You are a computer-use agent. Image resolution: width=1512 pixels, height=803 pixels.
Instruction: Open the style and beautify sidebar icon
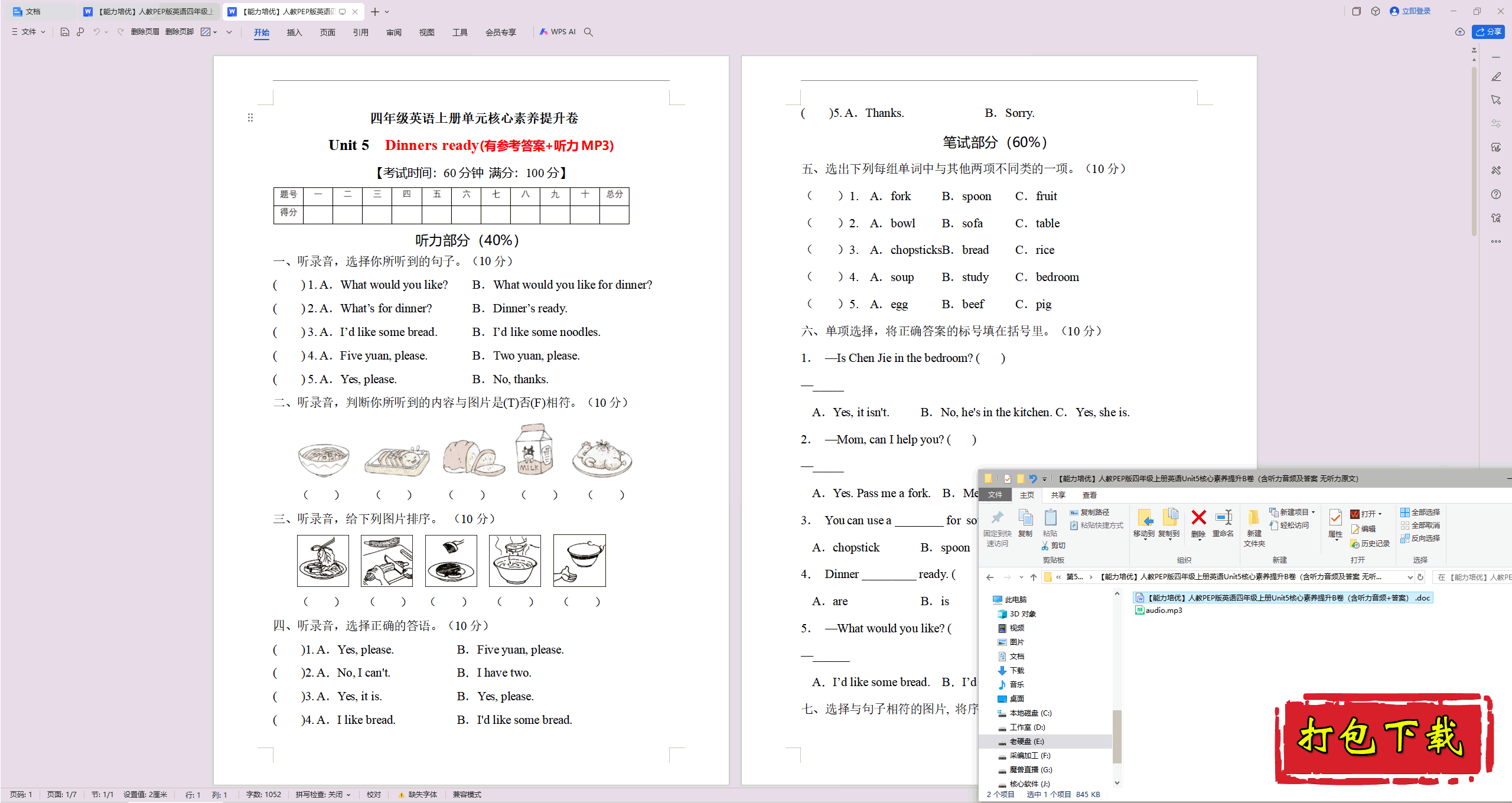tap(1496, 147)
